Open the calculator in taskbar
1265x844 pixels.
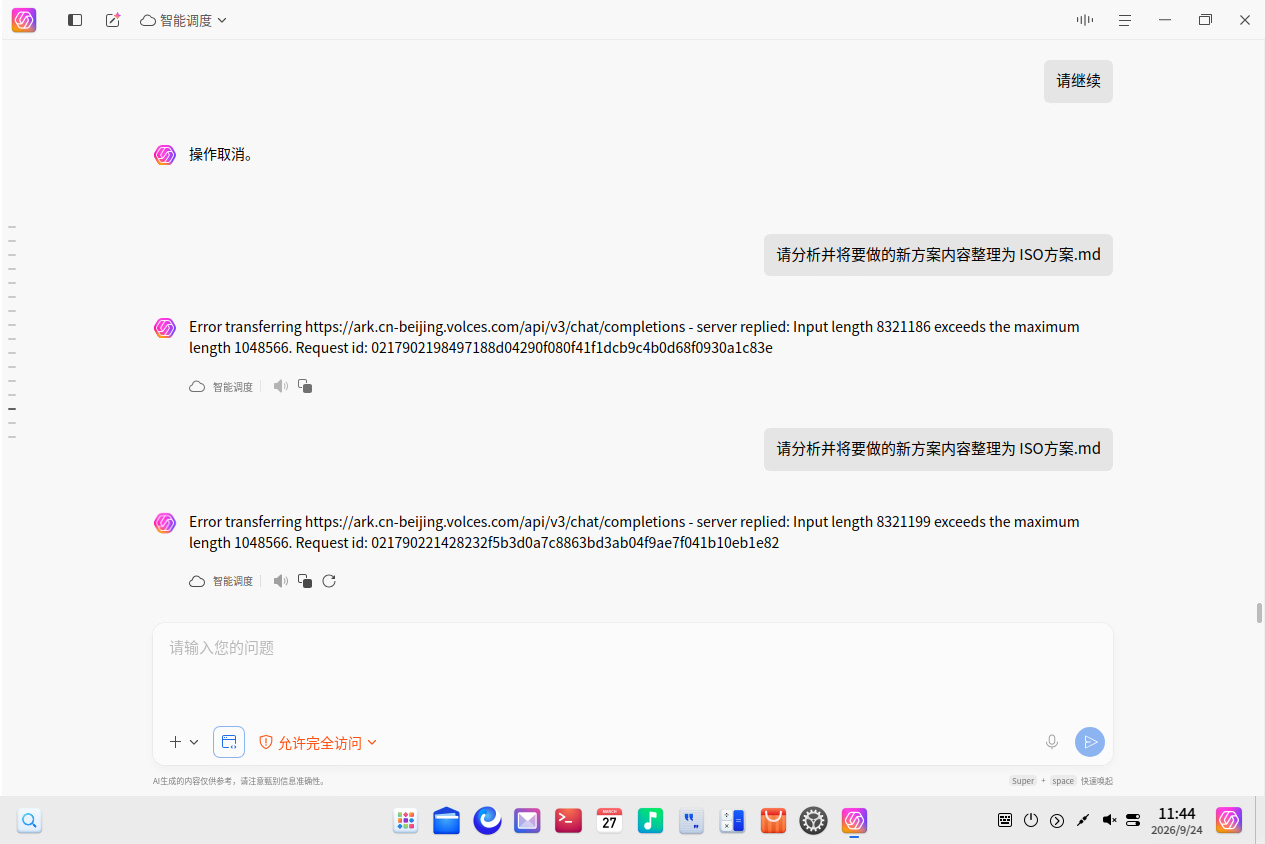point(733,821)
